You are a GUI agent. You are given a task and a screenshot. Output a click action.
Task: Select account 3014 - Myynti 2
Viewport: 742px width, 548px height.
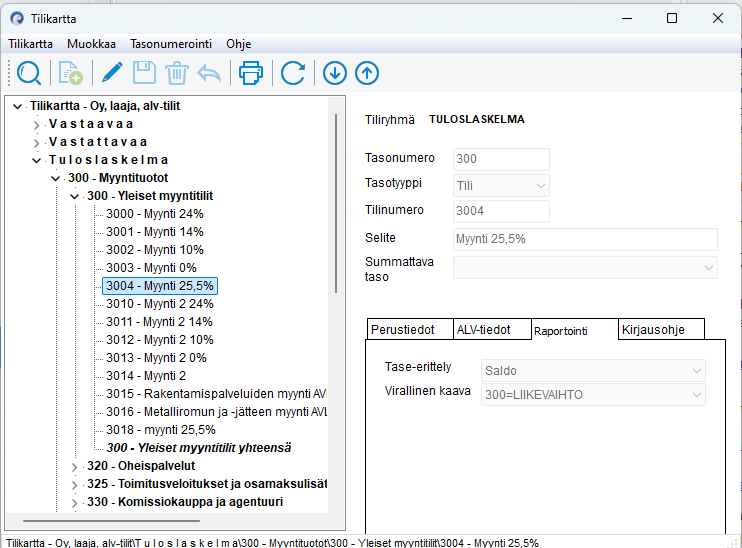[146, 376]
